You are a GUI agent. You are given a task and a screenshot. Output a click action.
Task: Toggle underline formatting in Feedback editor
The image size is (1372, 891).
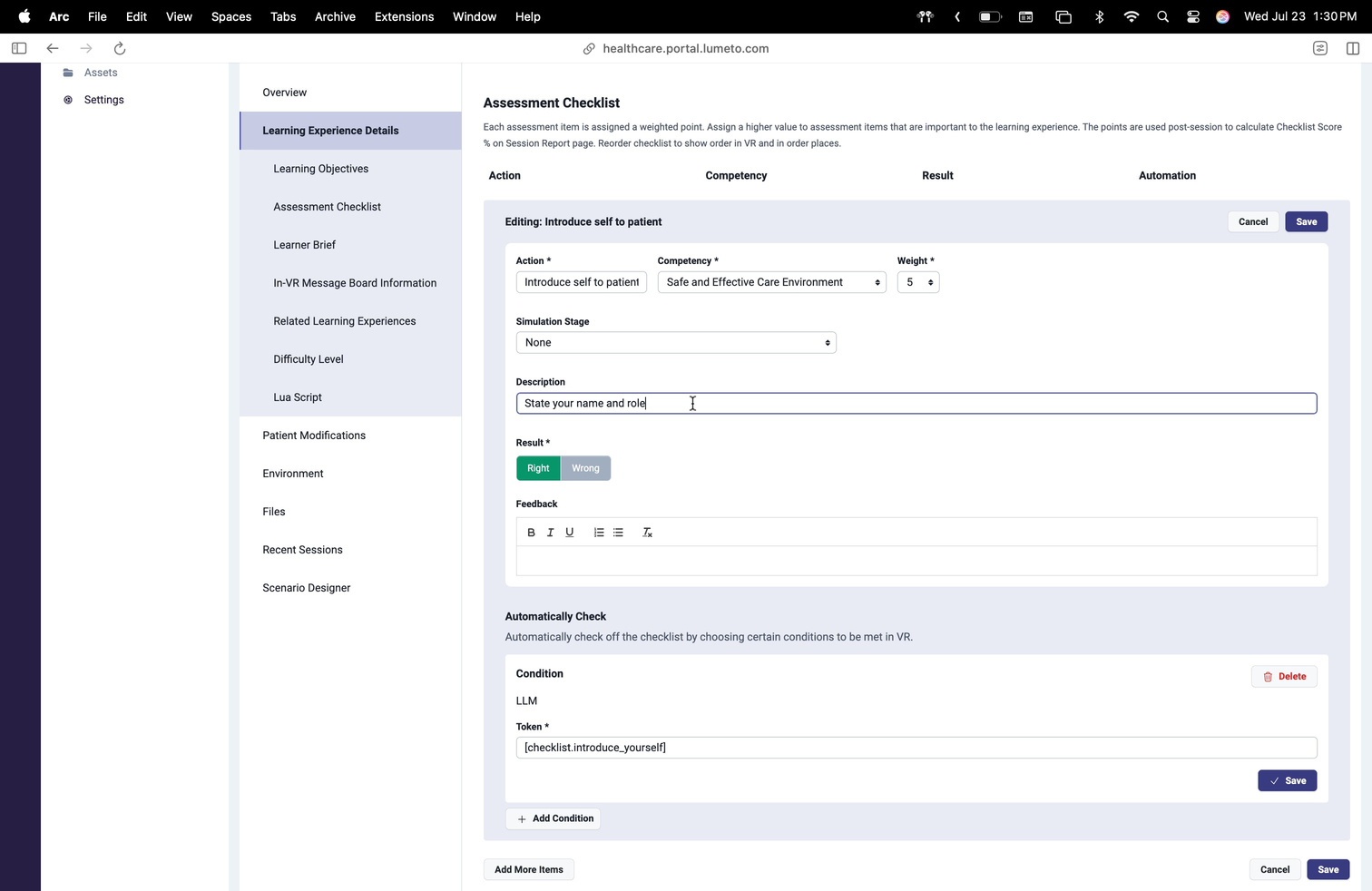pyautogui.click(x=570, y=533)
